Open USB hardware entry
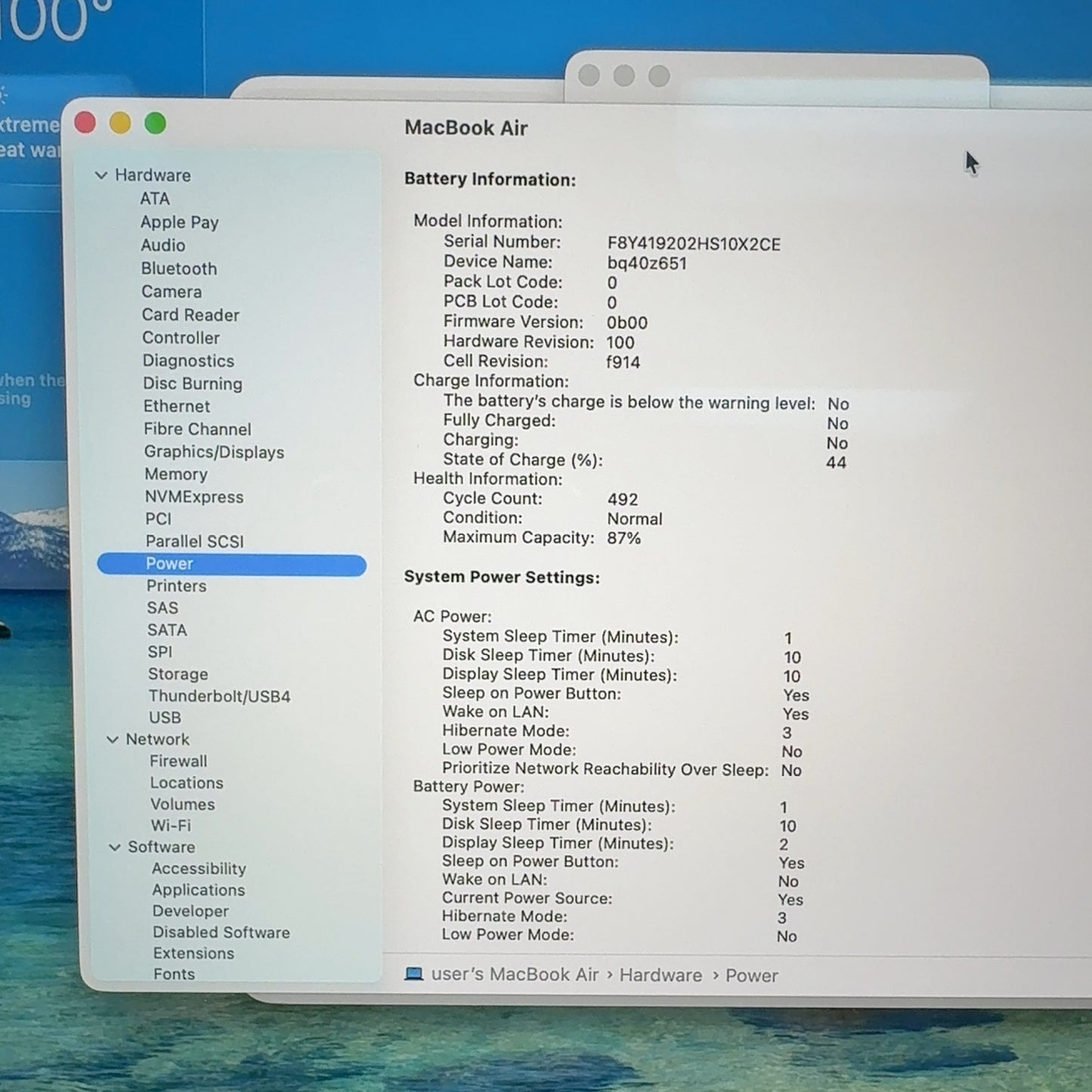Screen dimensions: 1092x1092 coord(165,718)
